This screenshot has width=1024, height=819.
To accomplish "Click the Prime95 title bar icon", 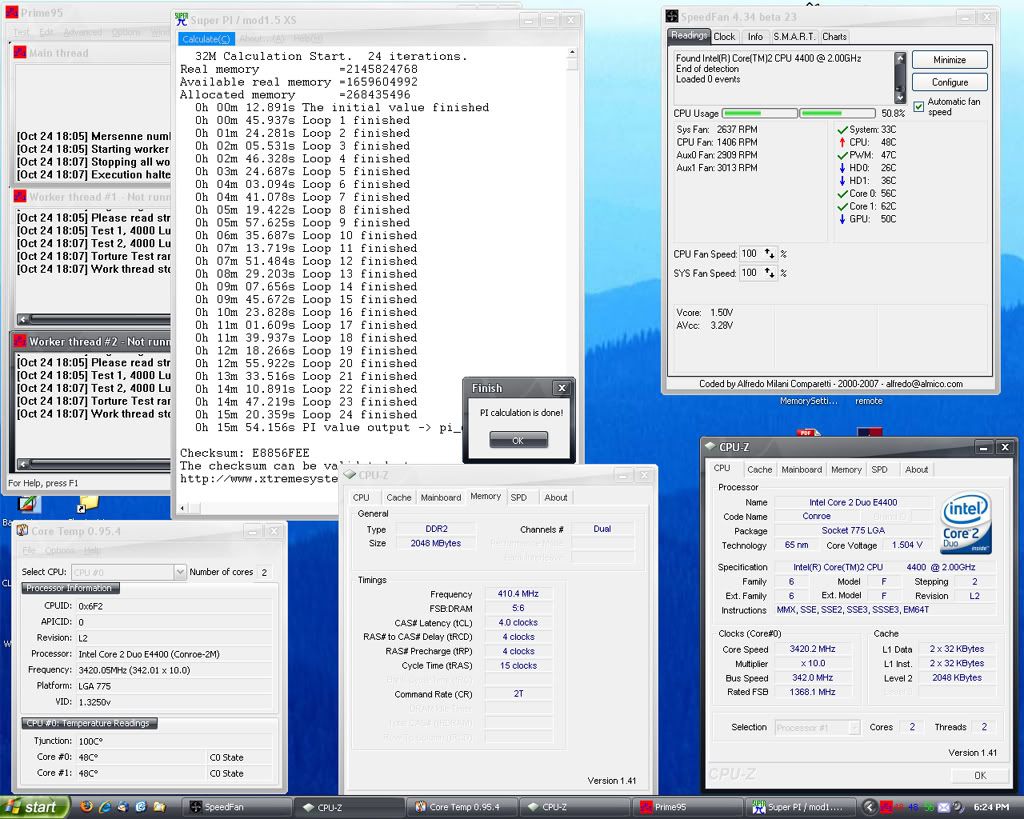I will click(12, 12).
